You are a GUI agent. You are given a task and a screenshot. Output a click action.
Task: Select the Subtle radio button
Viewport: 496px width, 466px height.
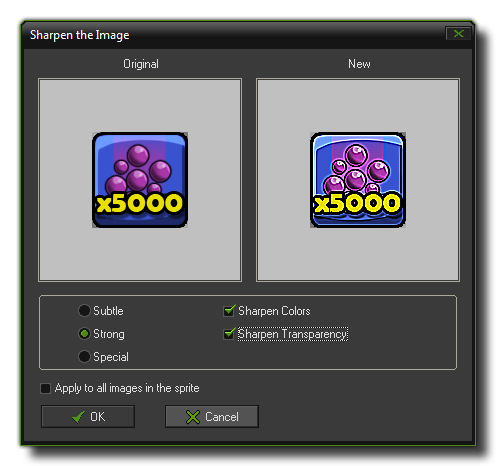click(x=84, y=310)
